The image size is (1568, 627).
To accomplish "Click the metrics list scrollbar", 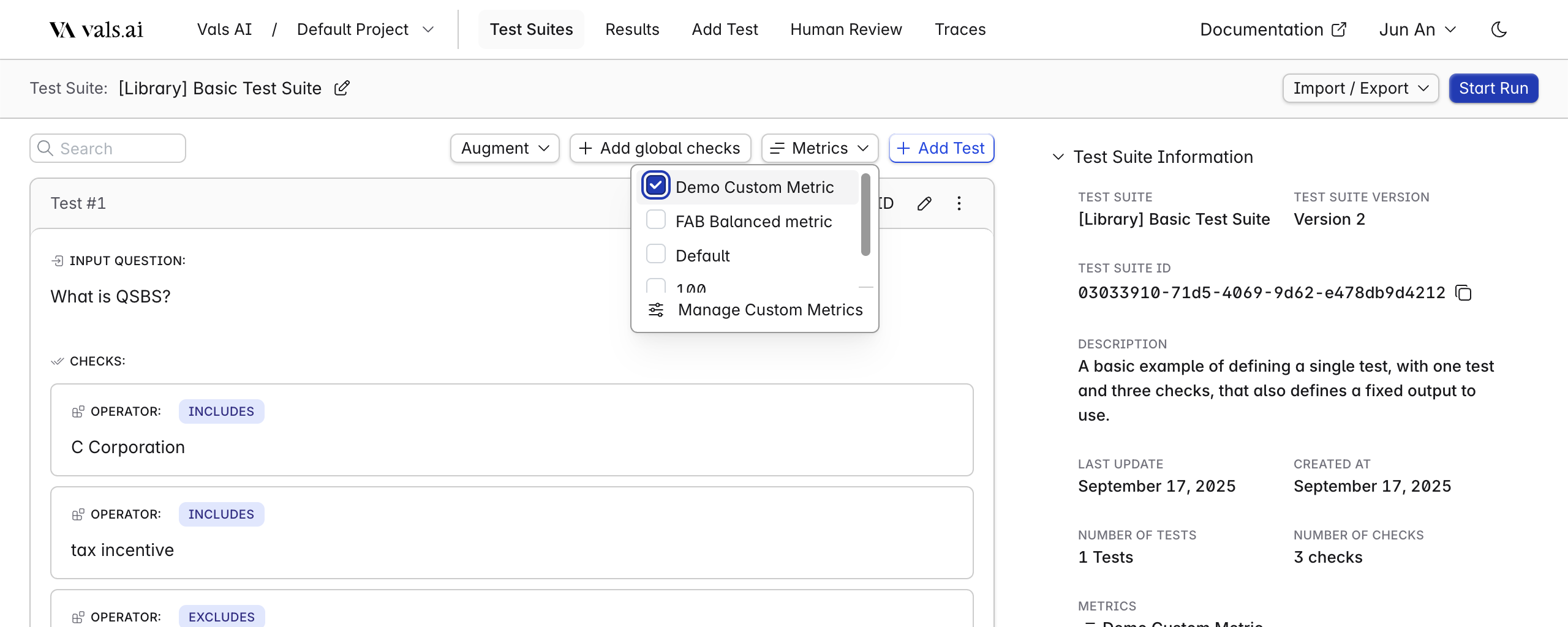I will tap(865, 214).
